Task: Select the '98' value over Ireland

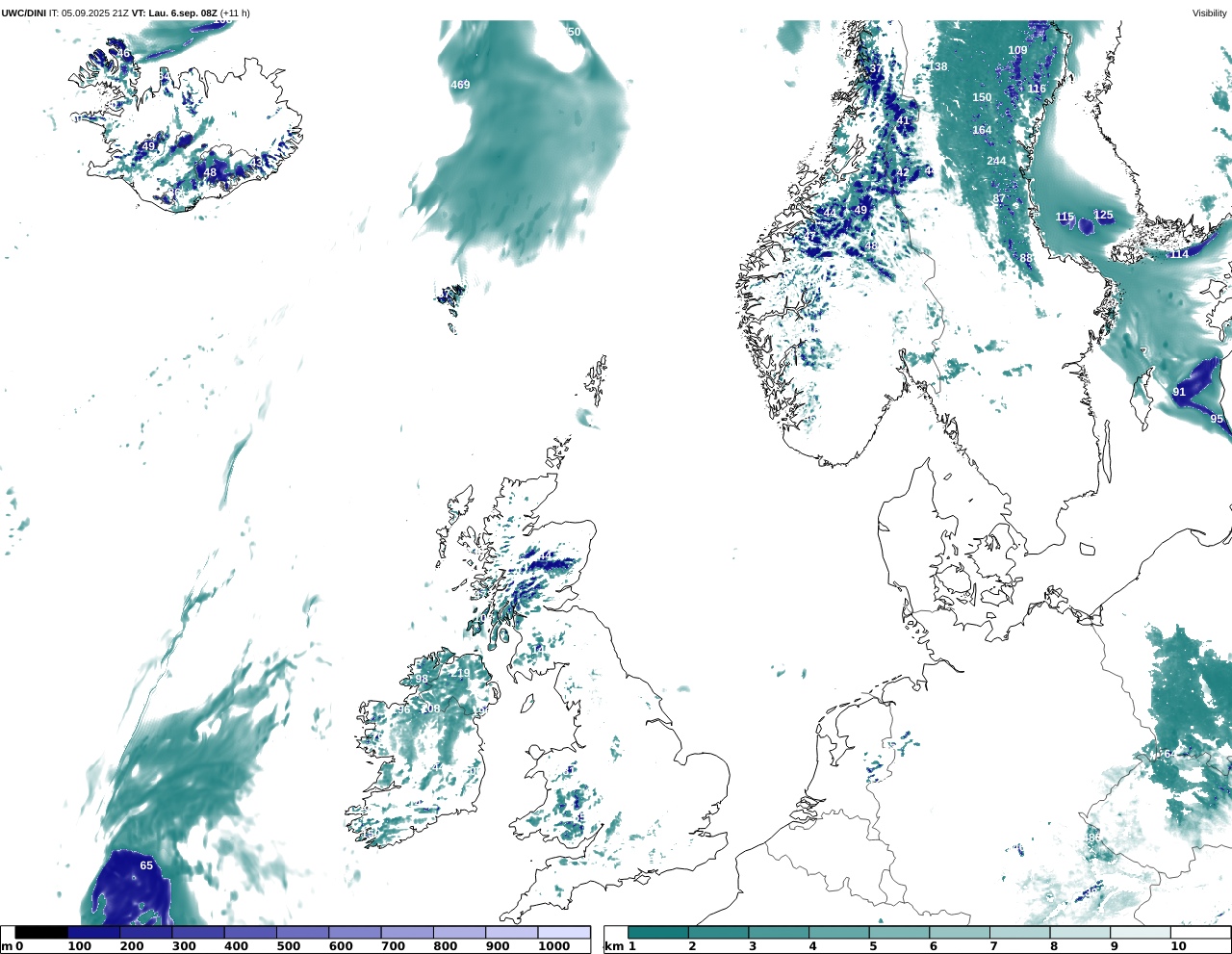Action: [x=422, y=679]
